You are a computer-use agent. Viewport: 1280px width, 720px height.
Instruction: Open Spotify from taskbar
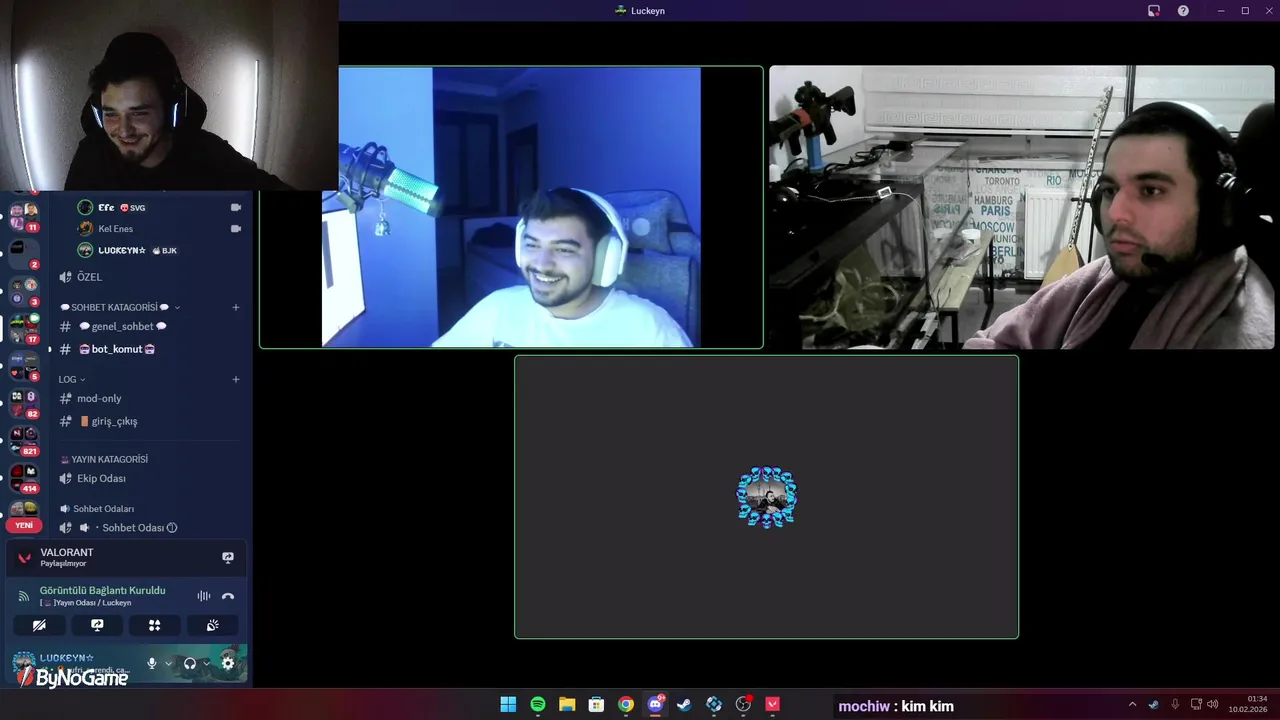[x=538, y=704]
